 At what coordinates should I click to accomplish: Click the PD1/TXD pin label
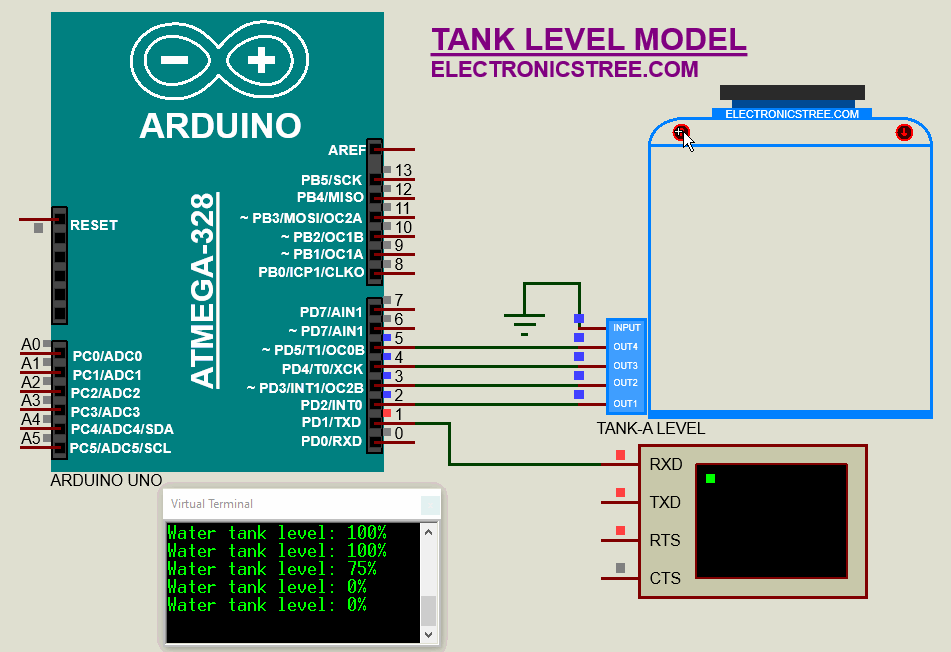[x=331, y=422]
